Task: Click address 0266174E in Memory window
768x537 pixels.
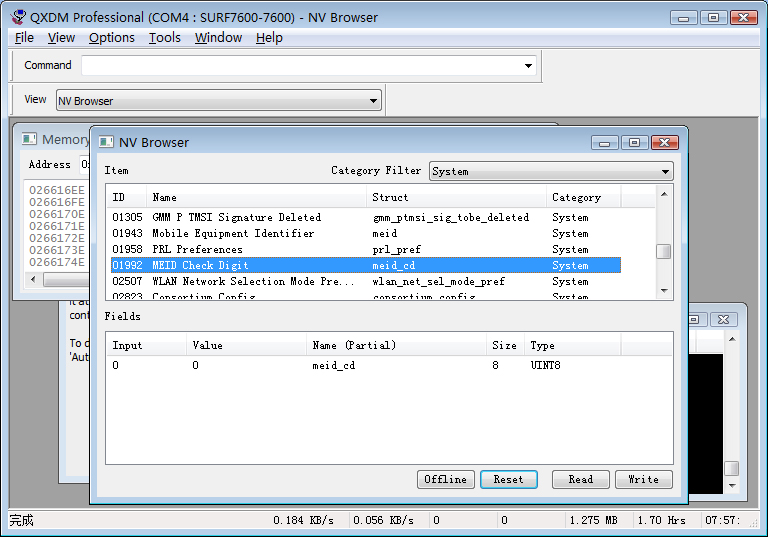Action: pyautogui.click(x=56, y=262)
